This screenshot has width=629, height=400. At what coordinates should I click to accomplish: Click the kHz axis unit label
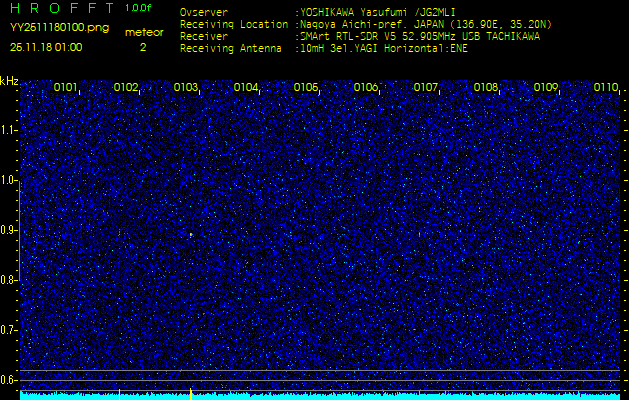coord(9,80)
